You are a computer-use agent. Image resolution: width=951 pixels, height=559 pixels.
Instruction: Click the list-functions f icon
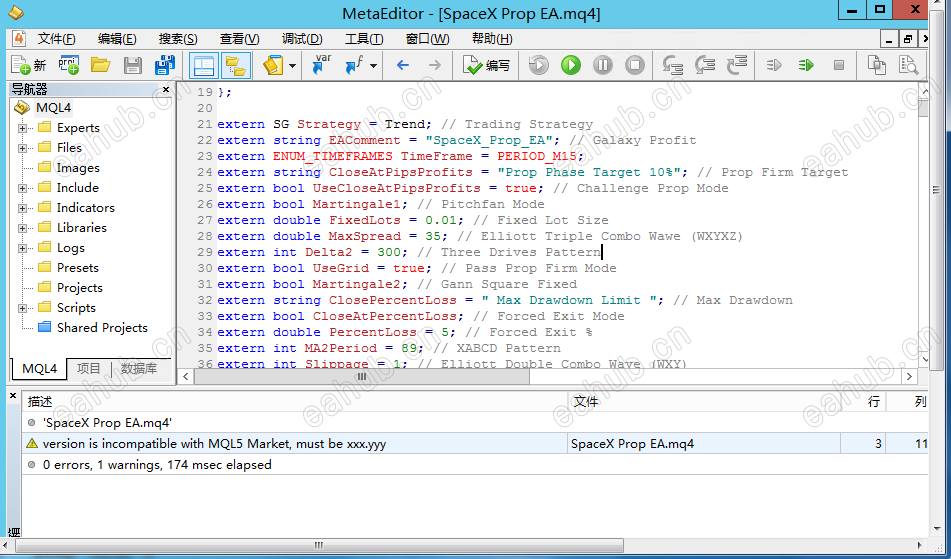point(354,64)
